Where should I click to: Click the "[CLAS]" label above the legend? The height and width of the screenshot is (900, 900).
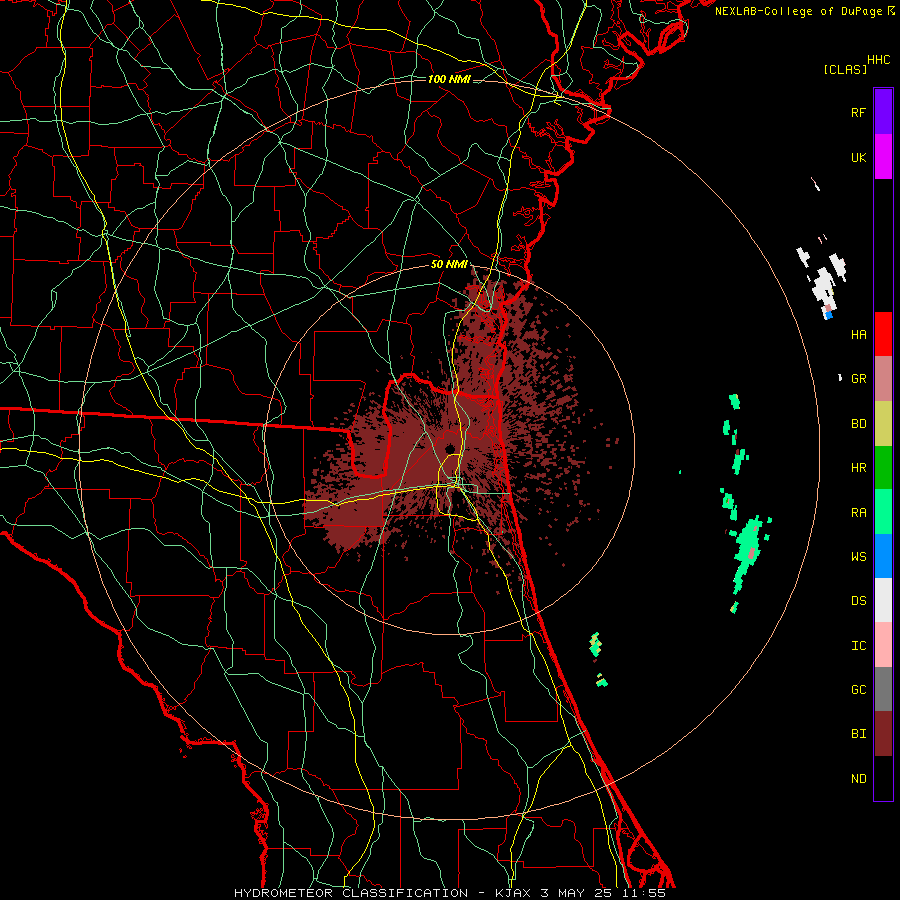point(845,69)
